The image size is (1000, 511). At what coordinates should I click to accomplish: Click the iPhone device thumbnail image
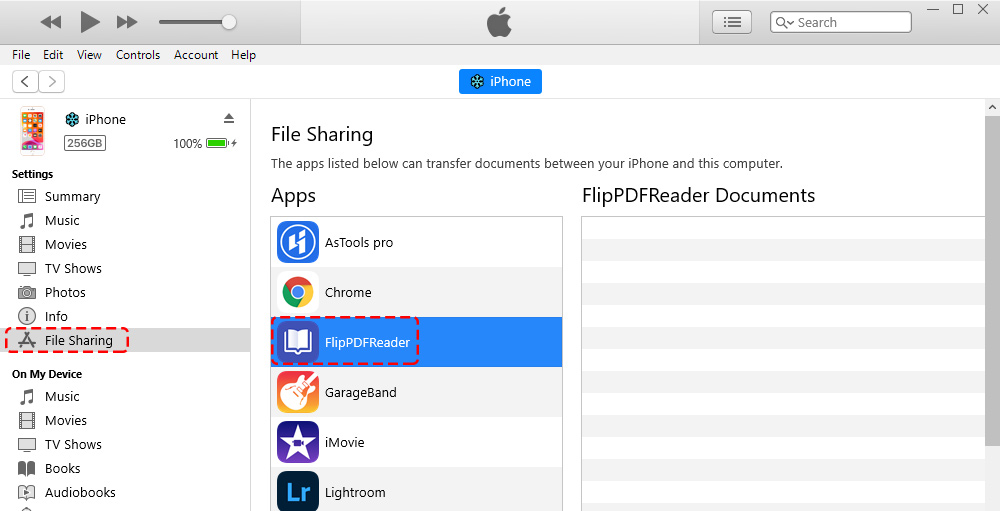point(33,131)
